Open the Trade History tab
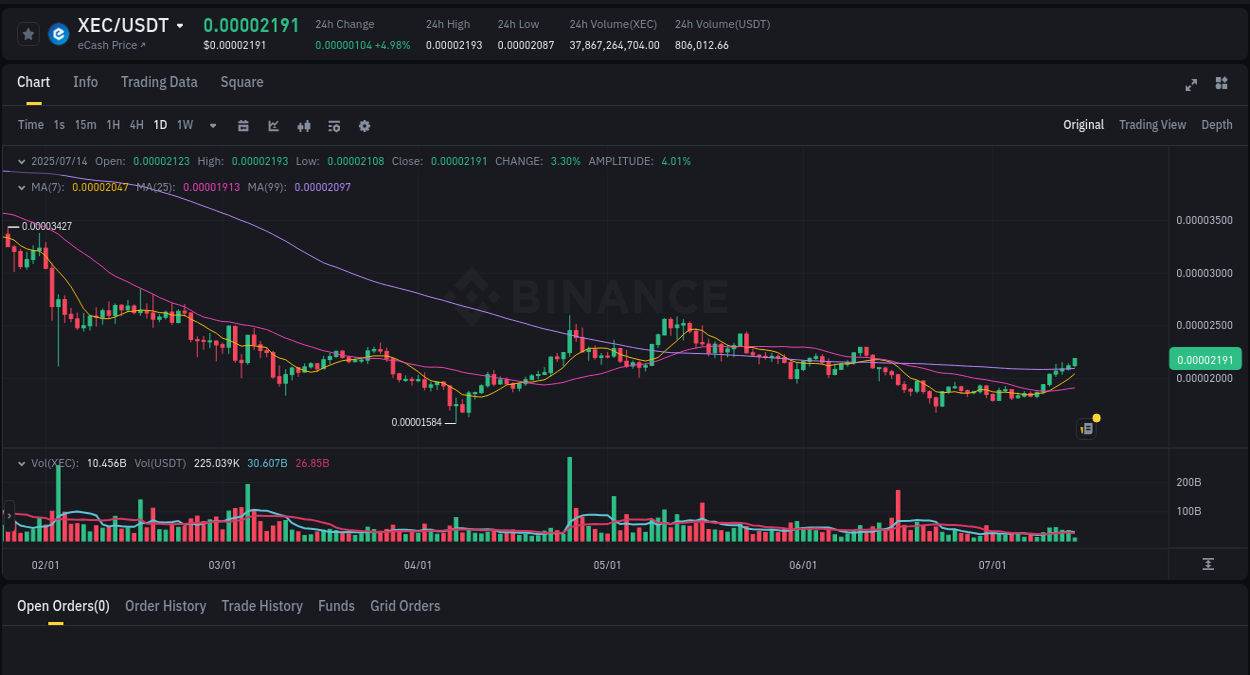Viewport: 1250px width, 675px height. 262,606
